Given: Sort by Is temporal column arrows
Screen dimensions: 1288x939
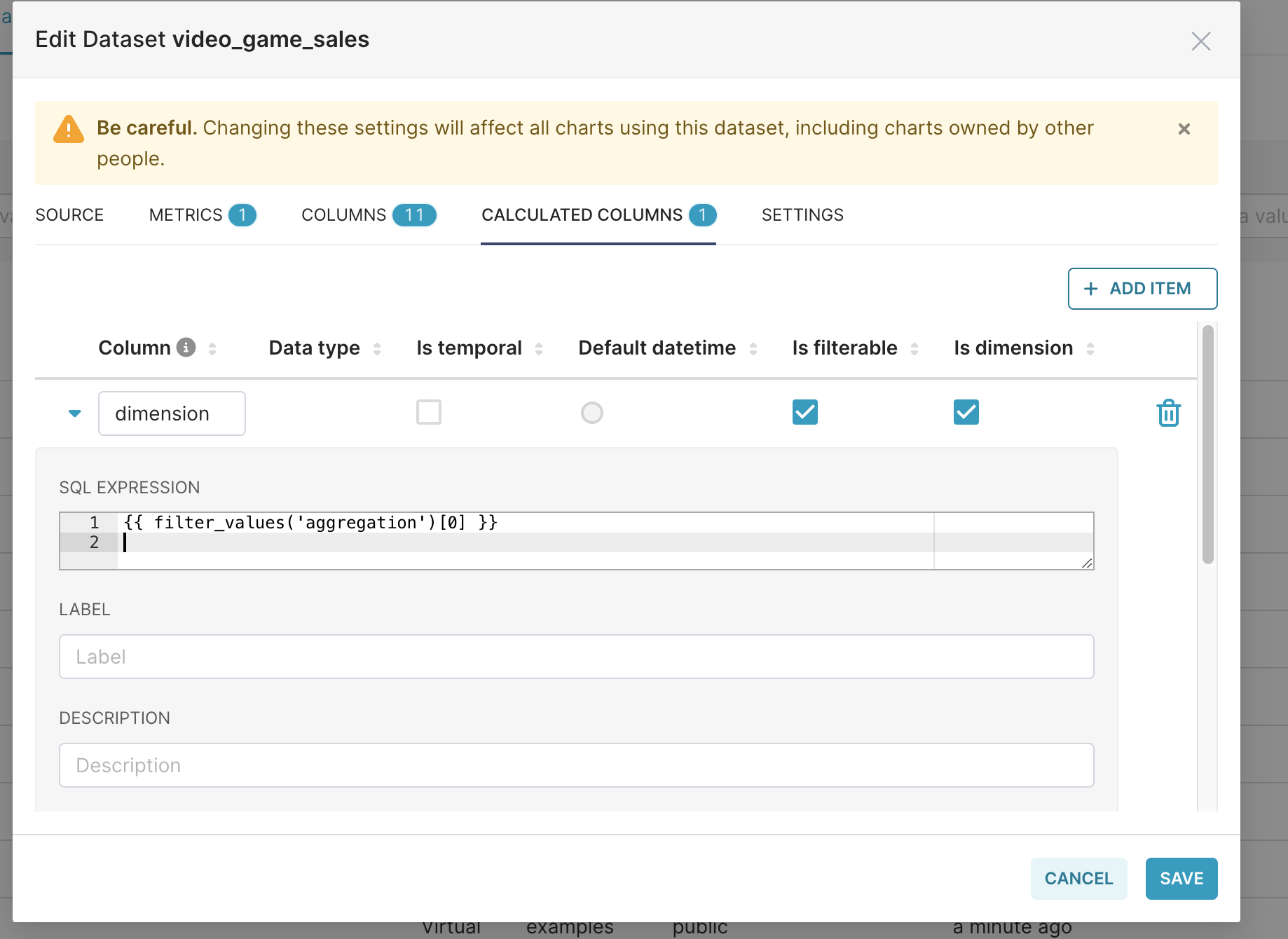Looking at the screenshot, I should (539, 348).
